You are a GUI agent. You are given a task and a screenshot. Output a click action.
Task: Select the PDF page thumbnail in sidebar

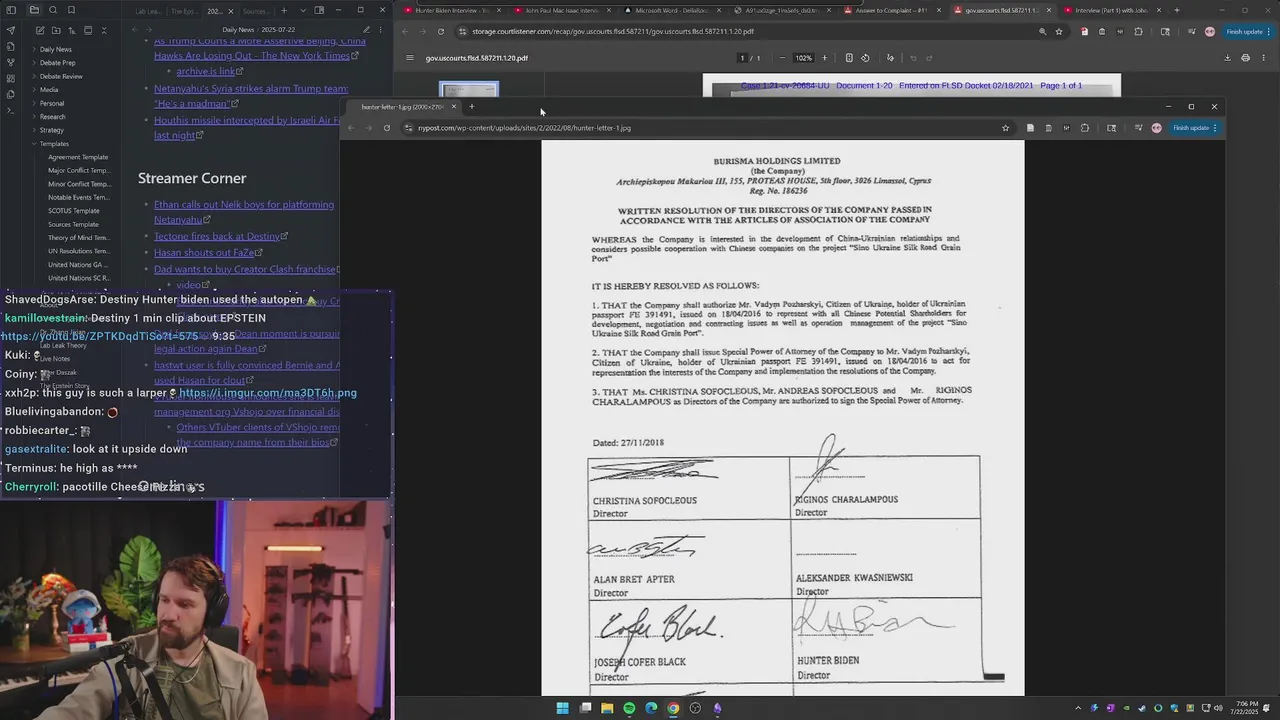(468, 90)
